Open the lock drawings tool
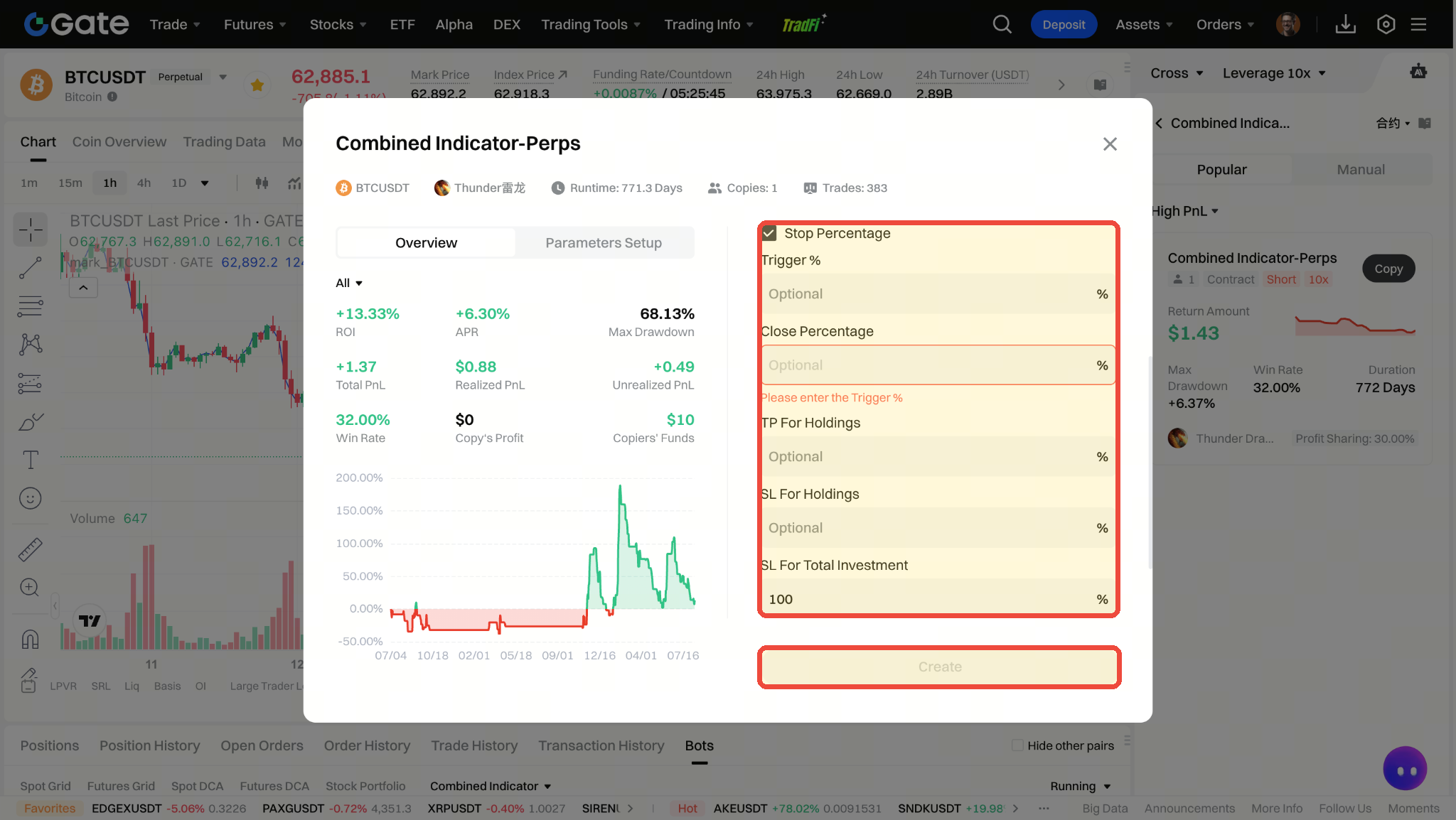 click(28, 680)
